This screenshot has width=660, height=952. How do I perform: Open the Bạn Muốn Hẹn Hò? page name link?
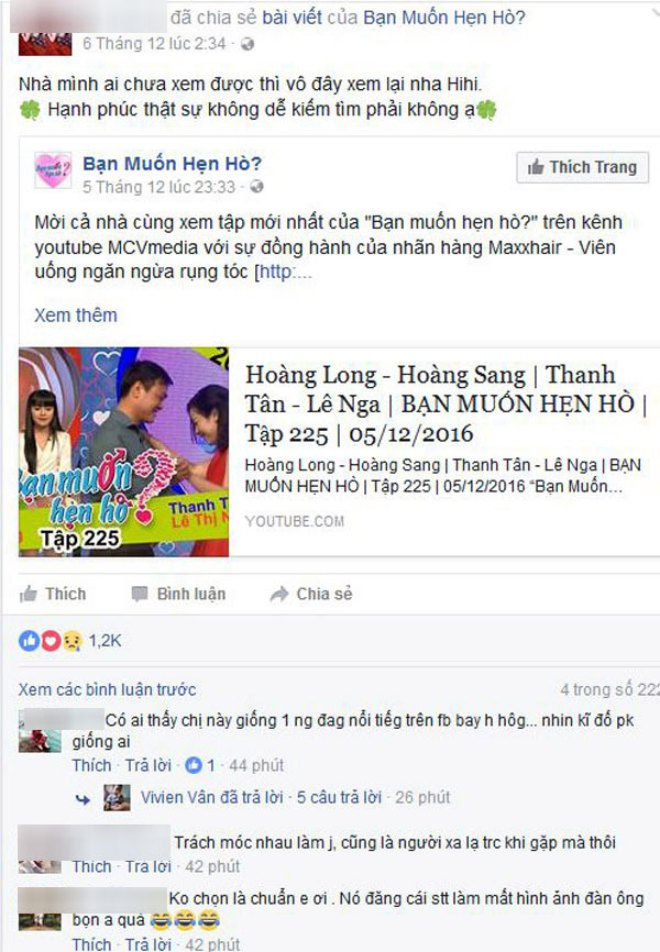[x=172, y=163]
